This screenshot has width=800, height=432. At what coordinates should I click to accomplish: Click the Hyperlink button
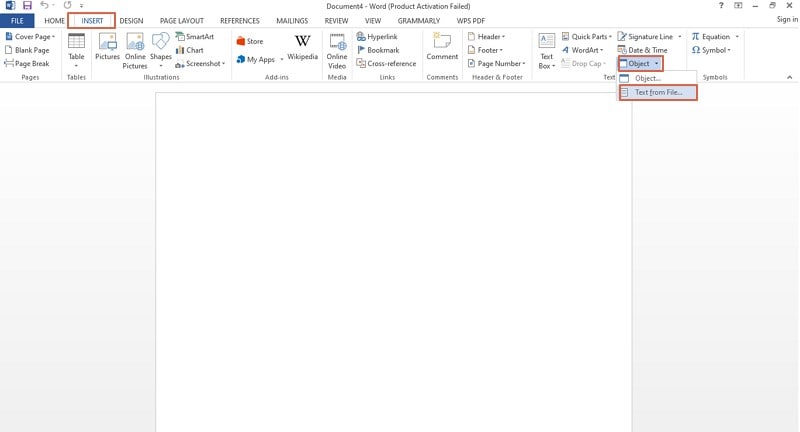tap(377, 37)
